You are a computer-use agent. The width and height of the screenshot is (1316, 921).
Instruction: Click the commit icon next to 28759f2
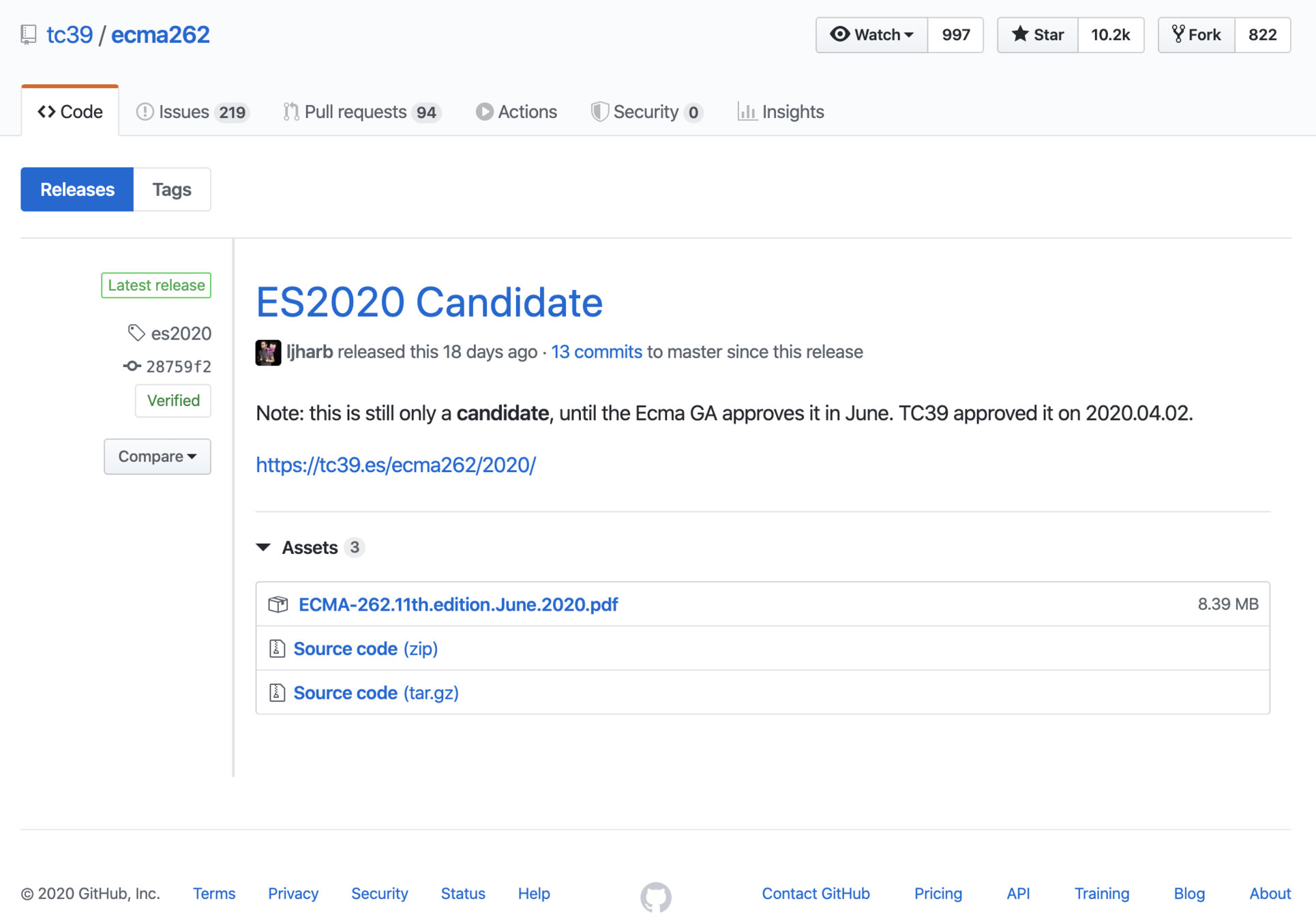point(132,366)
